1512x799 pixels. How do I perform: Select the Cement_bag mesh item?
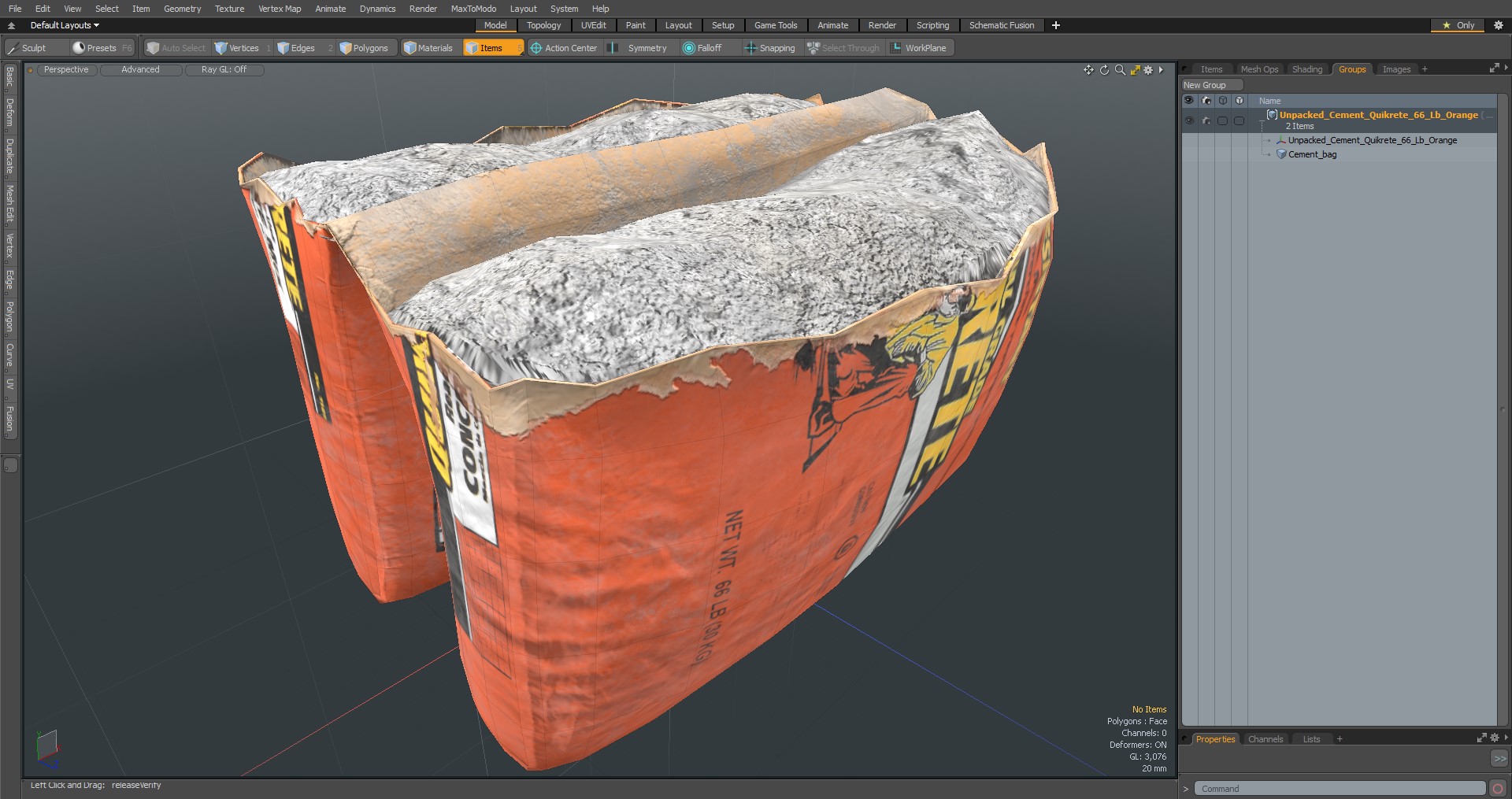(x=1312, y=154)
